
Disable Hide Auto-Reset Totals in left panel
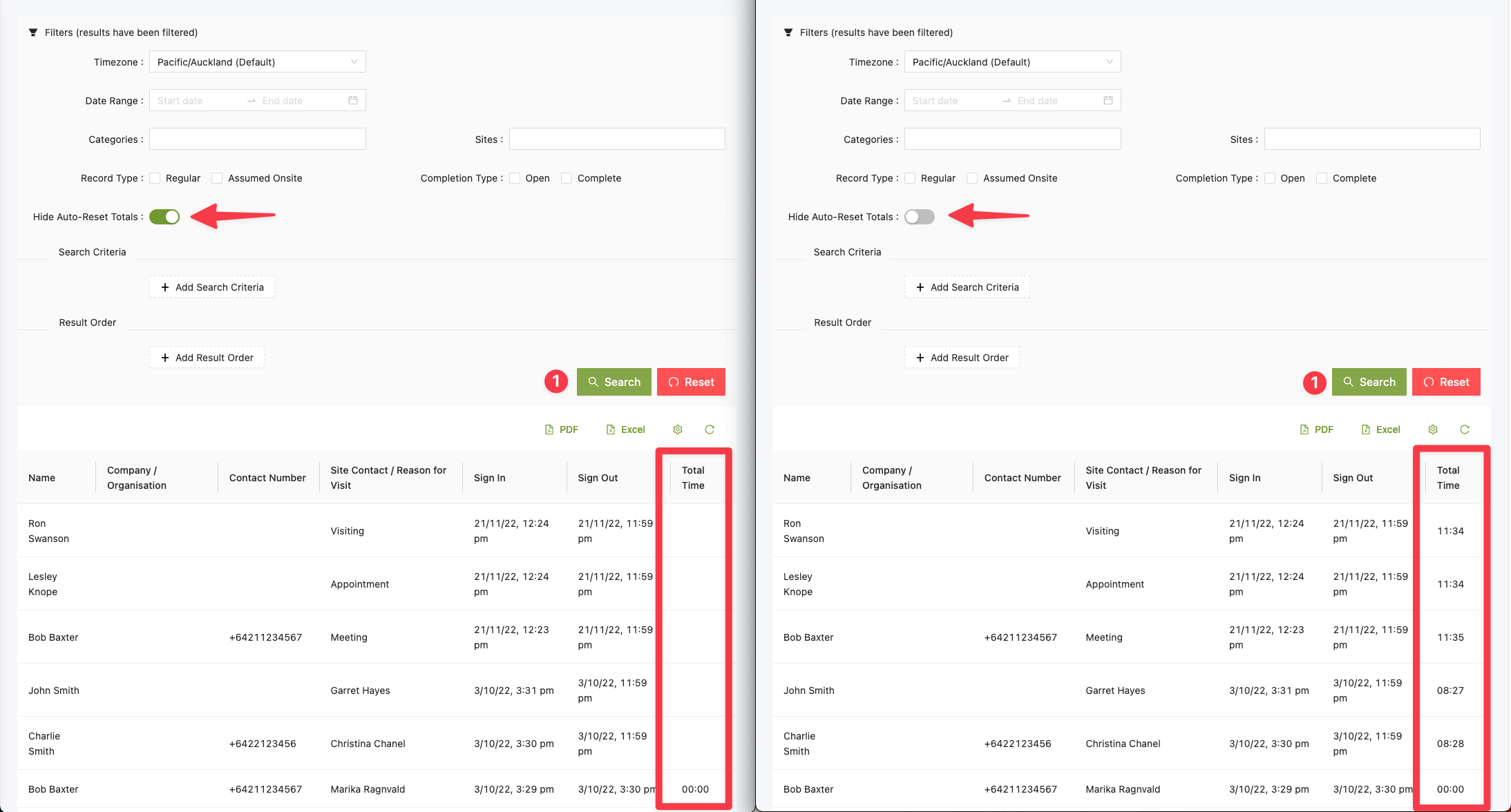[x=164, y=217]
